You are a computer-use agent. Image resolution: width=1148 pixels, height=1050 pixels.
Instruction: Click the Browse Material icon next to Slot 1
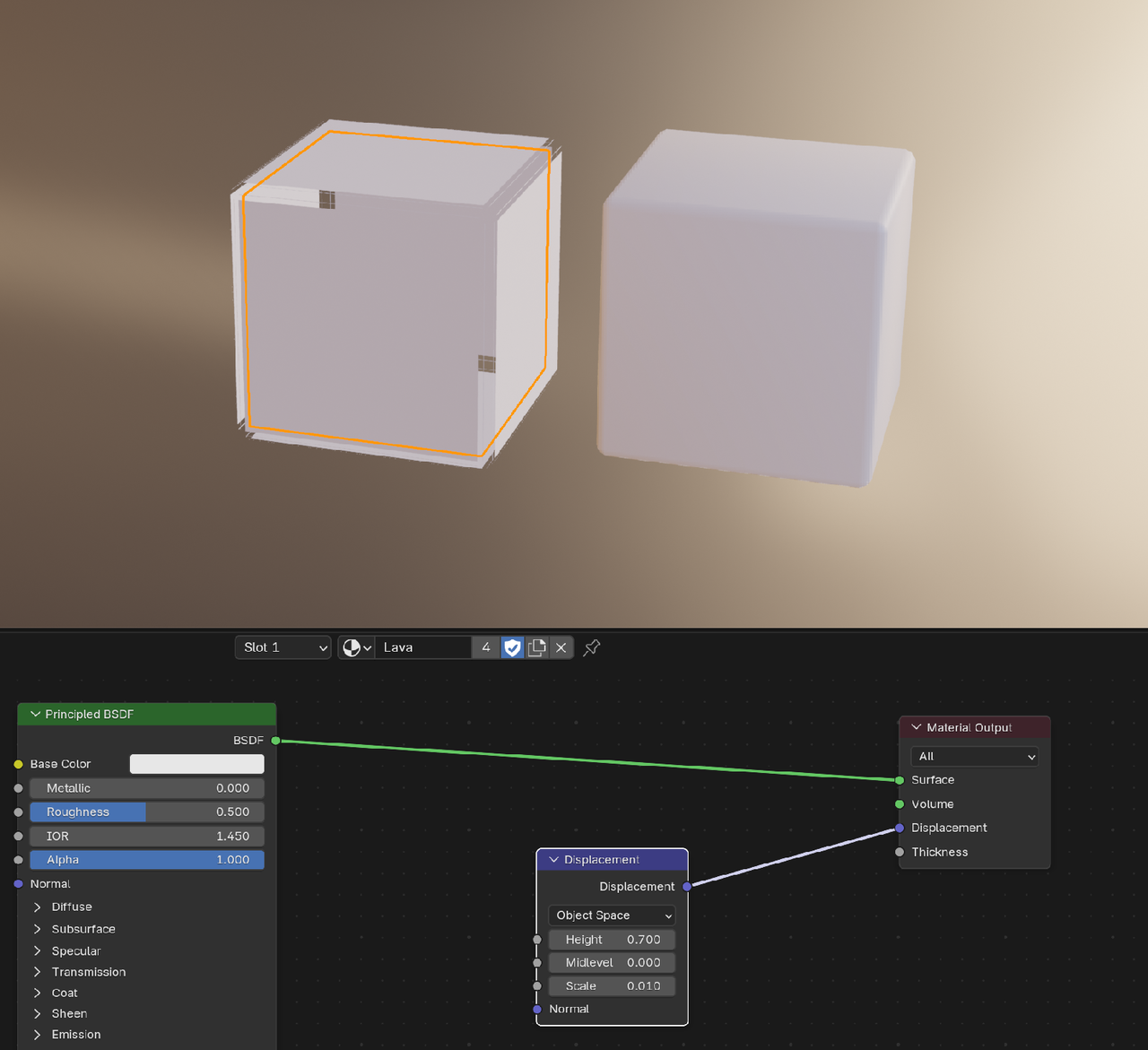355,646
